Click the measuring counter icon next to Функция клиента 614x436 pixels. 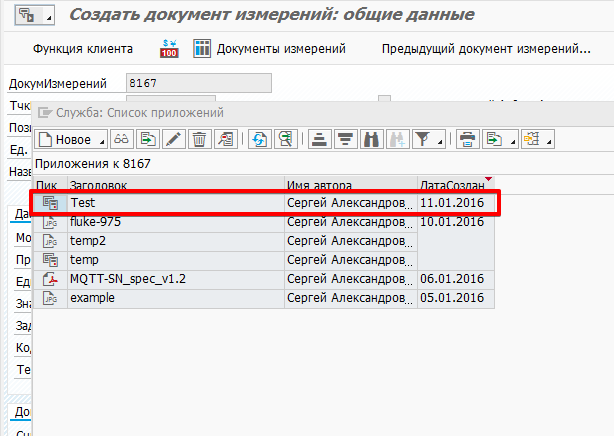pyautogui.click(x=168, y=49)
